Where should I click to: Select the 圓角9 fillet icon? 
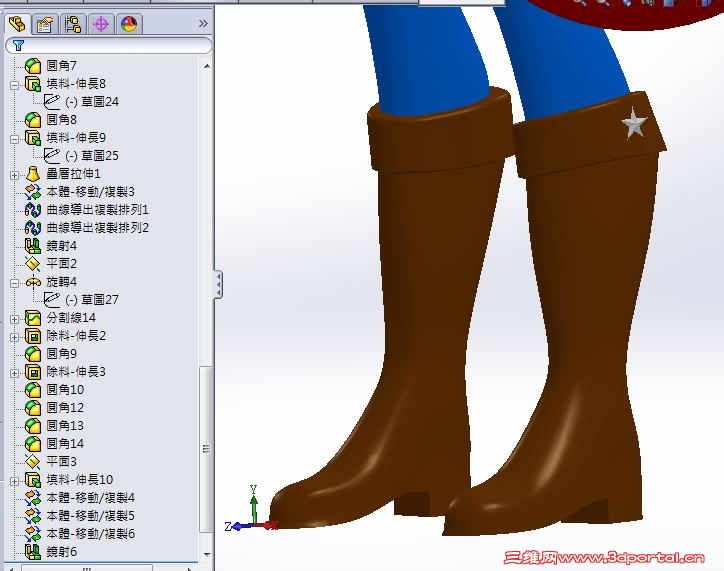click(x=33, y=354)
